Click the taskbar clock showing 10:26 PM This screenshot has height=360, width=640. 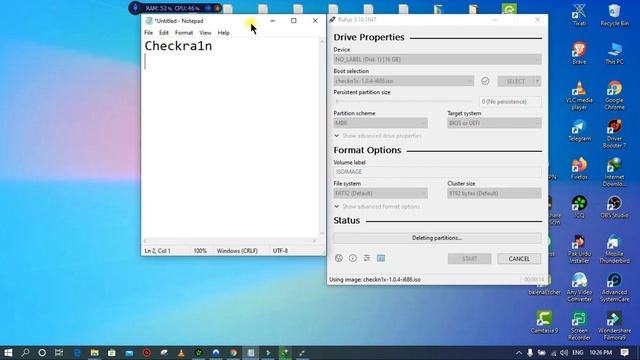click(x=600, y=353)
